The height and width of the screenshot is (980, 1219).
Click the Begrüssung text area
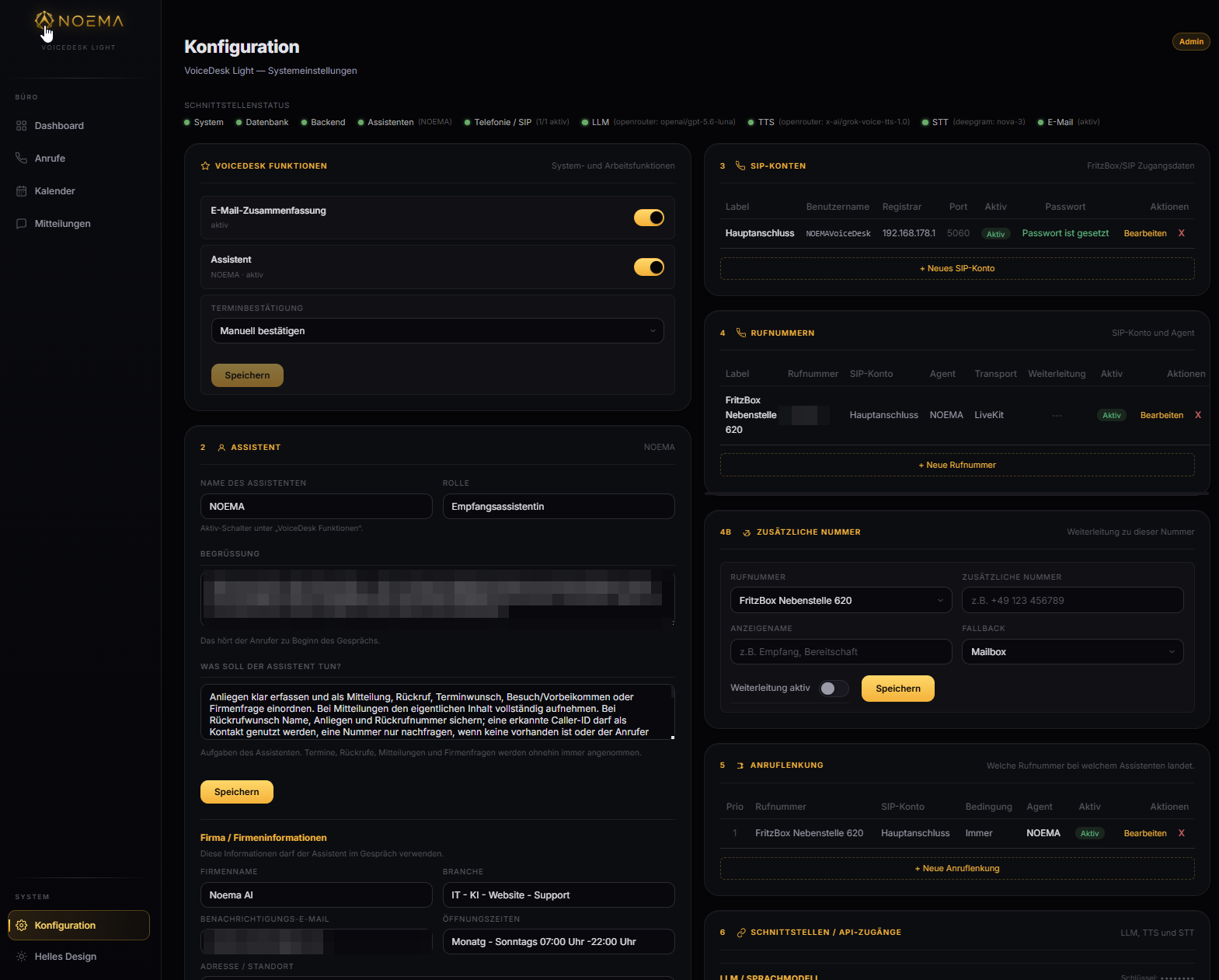[437, 598]
